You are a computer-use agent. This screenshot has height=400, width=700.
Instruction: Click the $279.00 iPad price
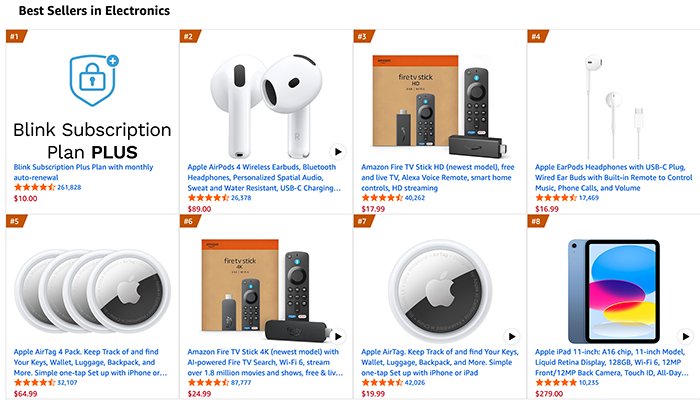tap(550, 394)
